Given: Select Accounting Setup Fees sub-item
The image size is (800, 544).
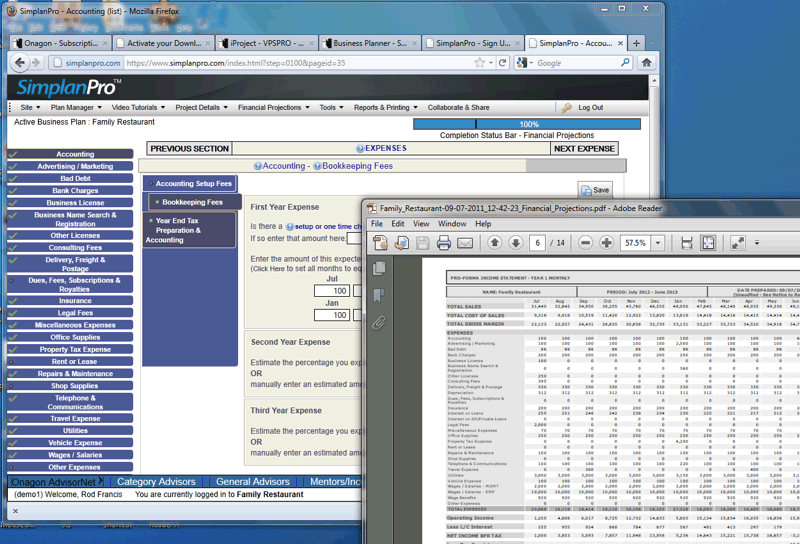Looking at the screenshot, I should [x=190, y=184].
